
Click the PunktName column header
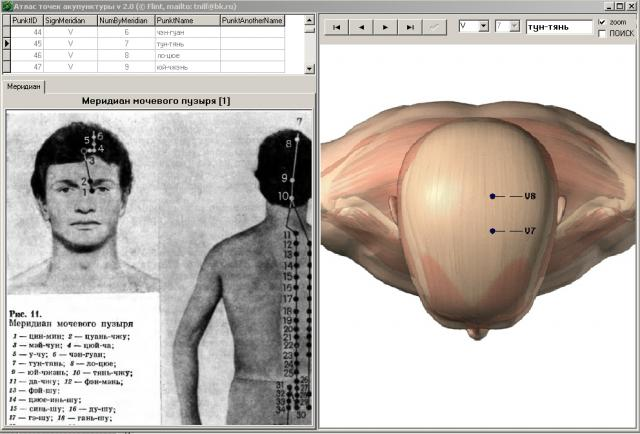coord(186,20)
